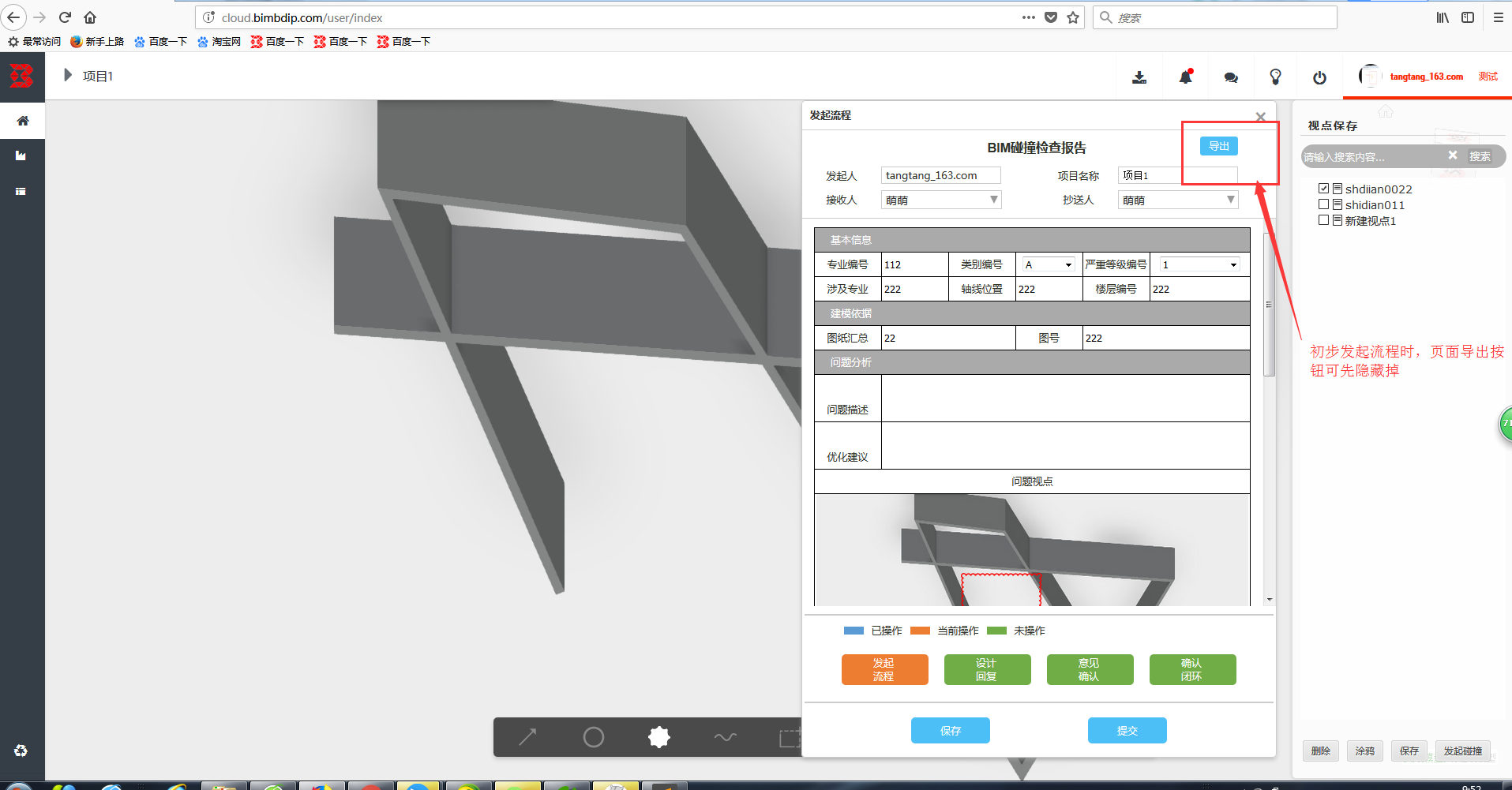Toggle shdiian0022 viewpoint checkbox
Screen dimensions: 1512x790
(x=1324, y=189)
